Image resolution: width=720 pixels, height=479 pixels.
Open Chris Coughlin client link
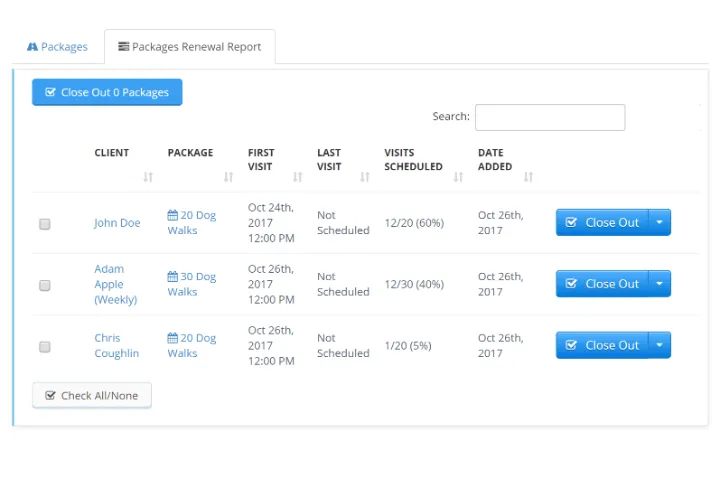pos(117,345)
